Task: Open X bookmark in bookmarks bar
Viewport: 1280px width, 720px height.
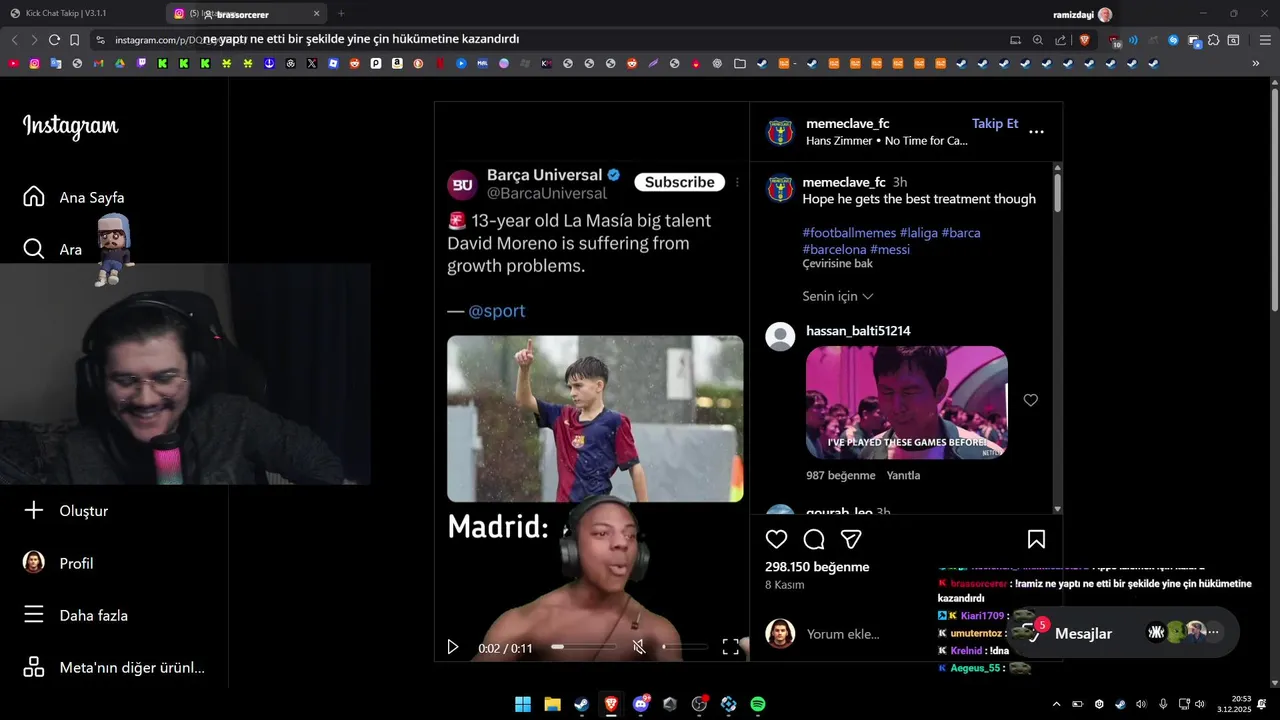Action: coord(312,63)
